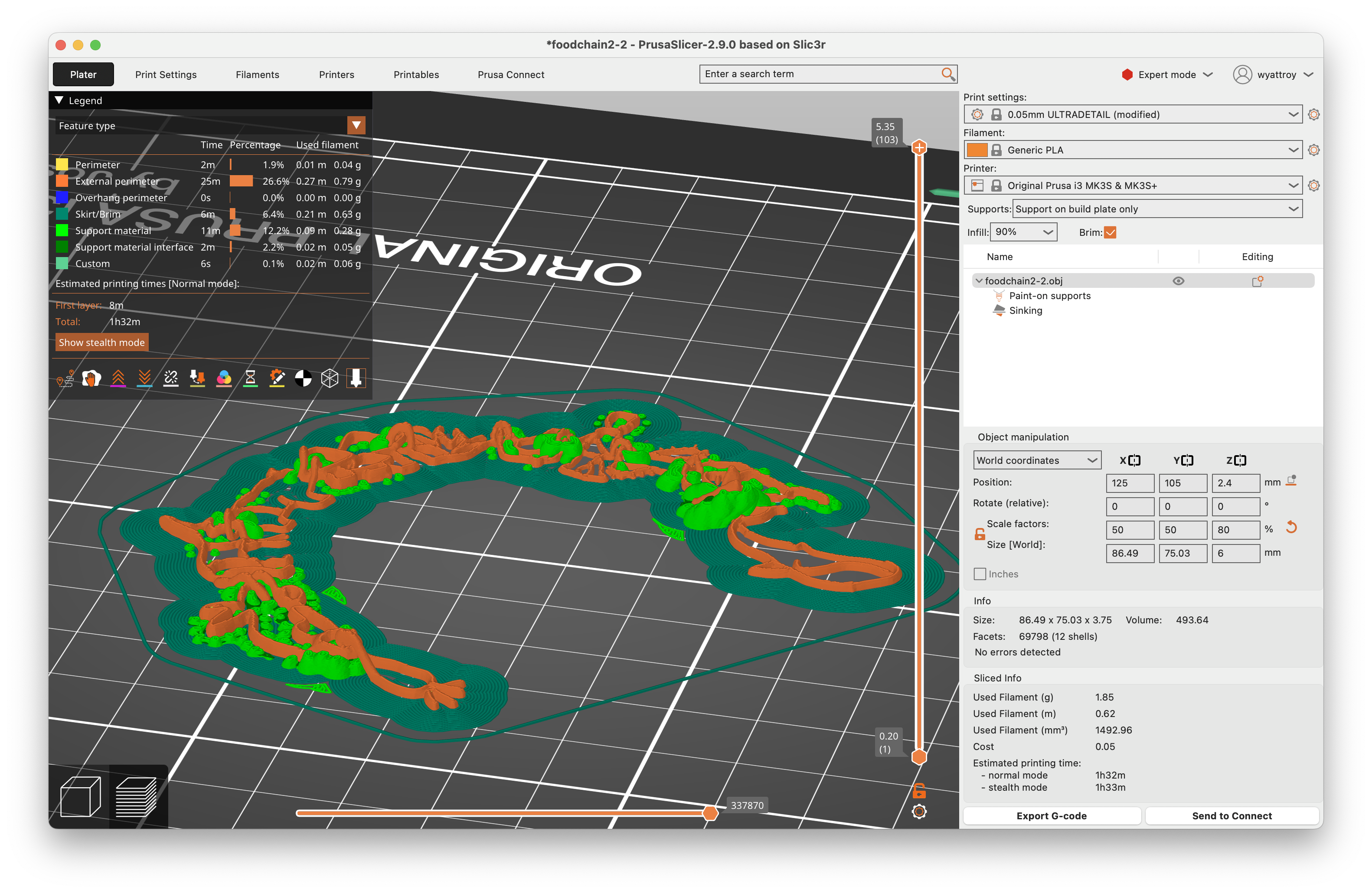The image size is (1372, 893).
Task: Switch to Print Settings tab
Action: (x=166, y=74)
